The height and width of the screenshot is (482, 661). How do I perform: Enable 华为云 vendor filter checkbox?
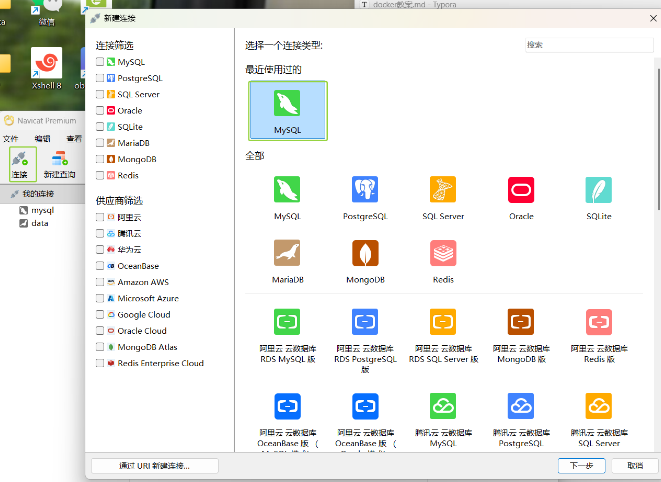click(x=100, y=249)
